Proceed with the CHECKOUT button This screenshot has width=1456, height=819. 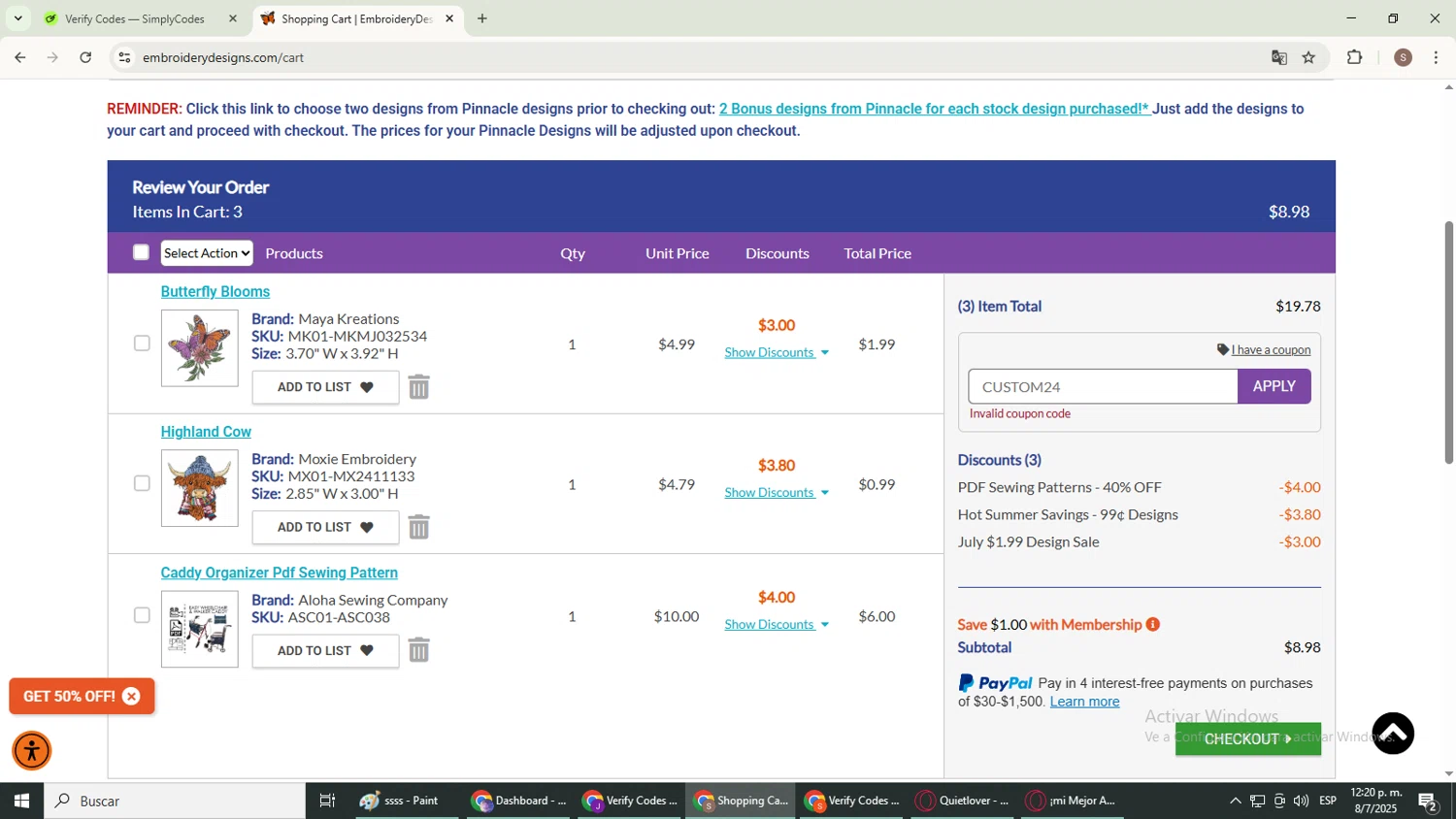pos(1247,738)
